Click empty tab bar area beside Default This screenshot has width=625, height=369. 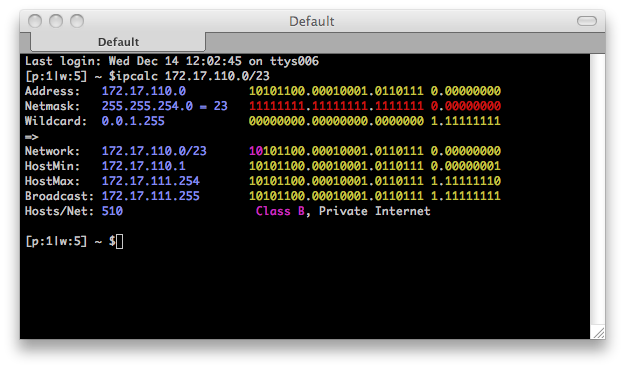click(405, 43)
